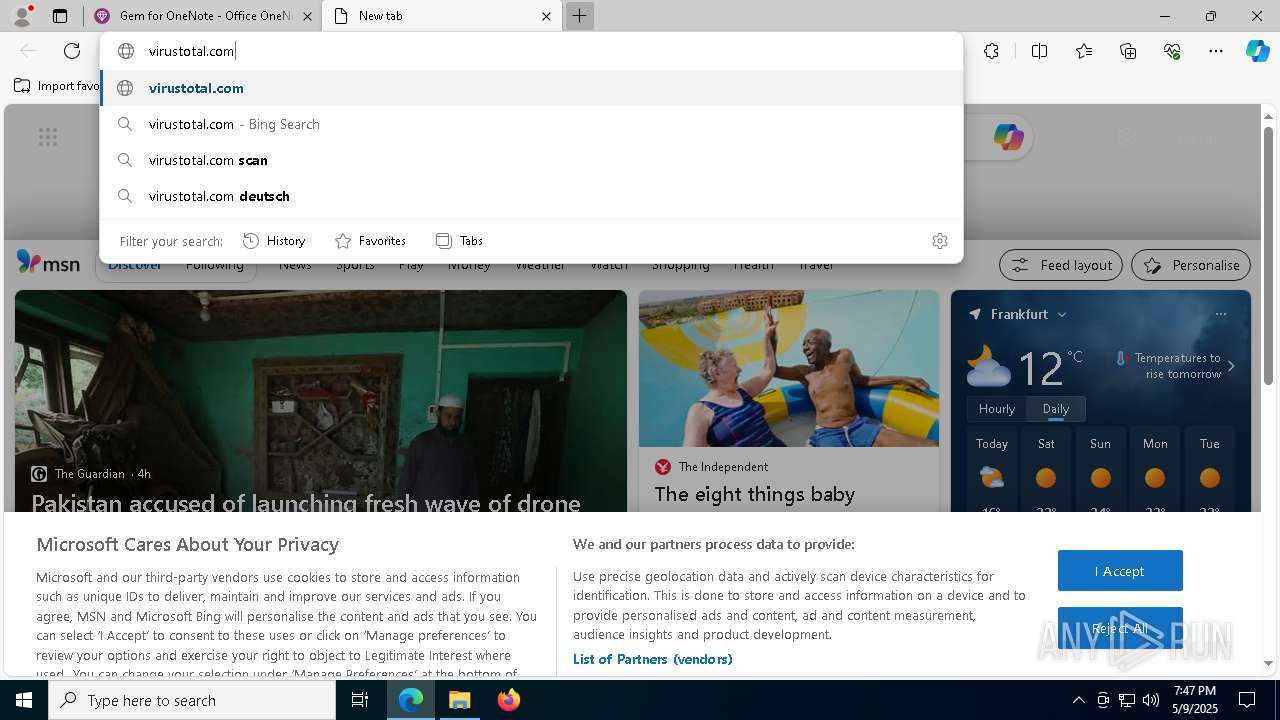Select Mon in the weather forecast
Screen dimensions: 1280x720
click(x=1155, y=471)
